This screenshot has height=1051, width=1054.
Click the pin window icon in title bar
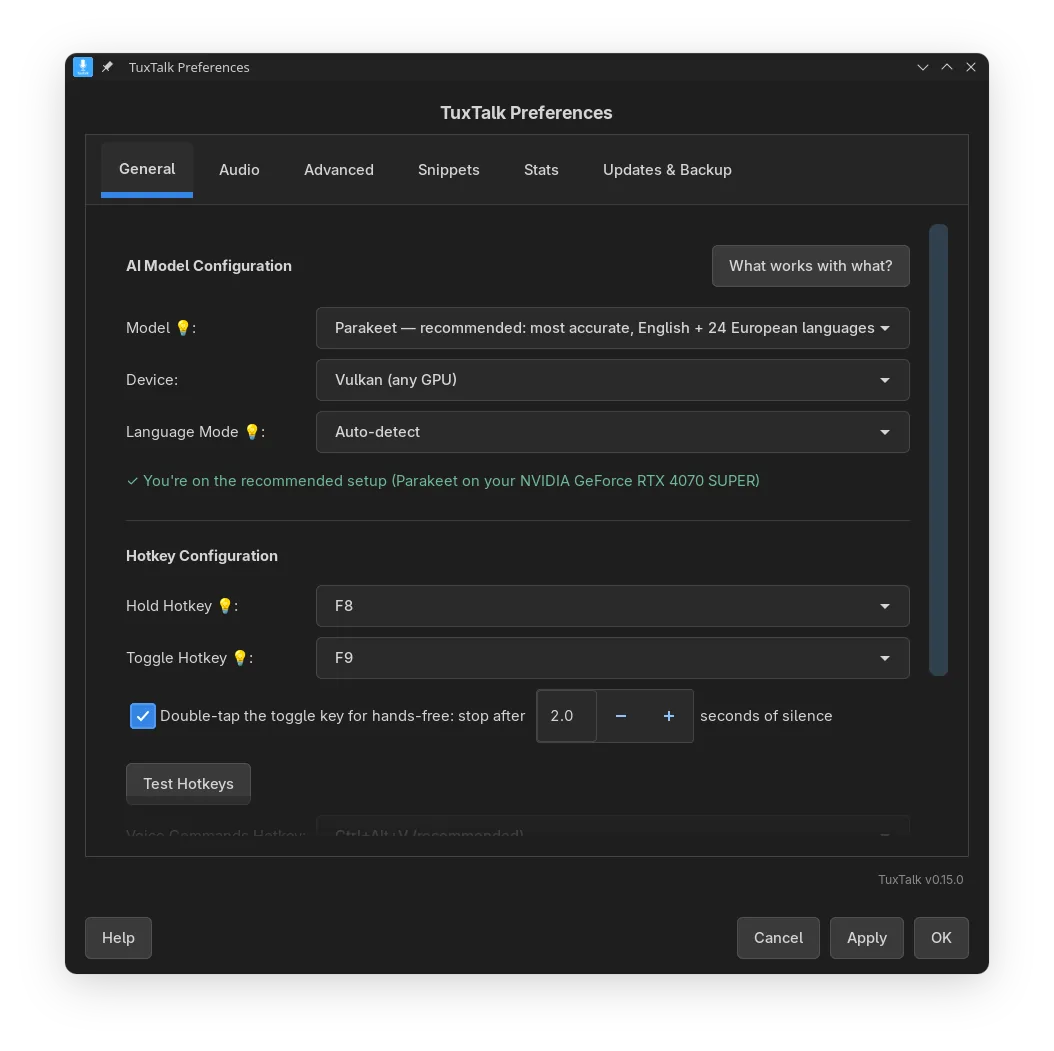pyautogui.click(x=108, y=67)
